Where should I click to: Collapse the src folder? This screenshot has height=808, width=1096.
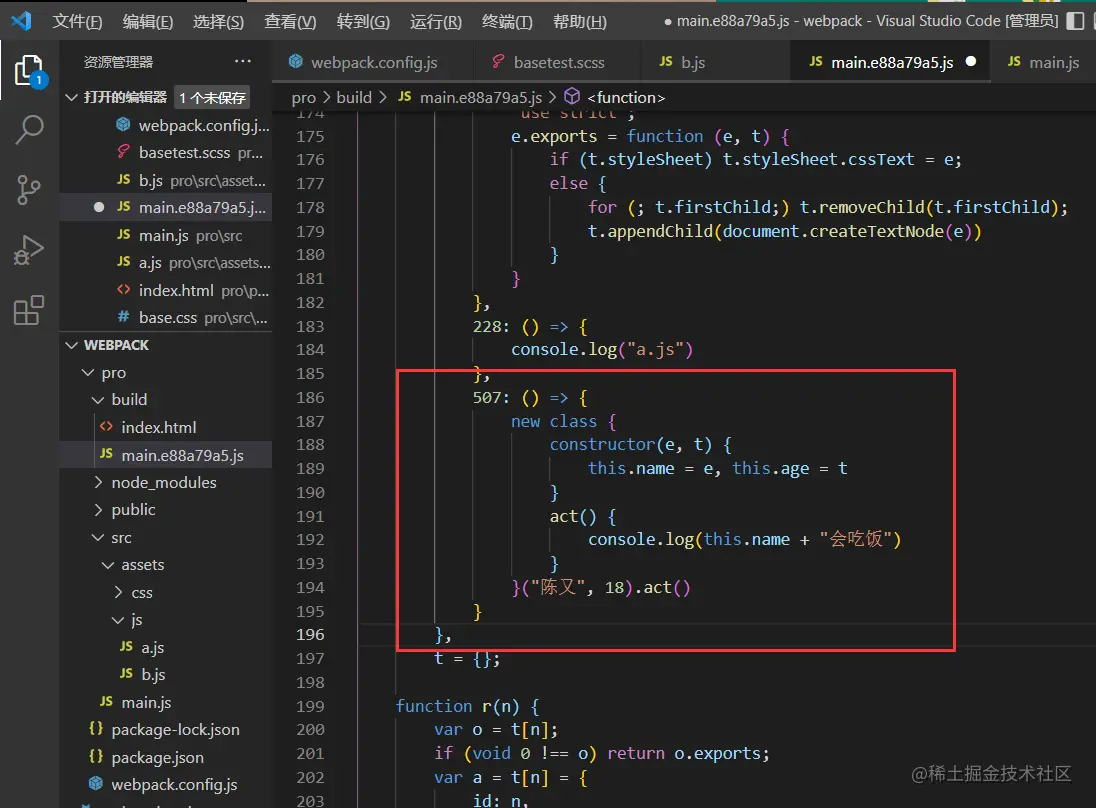pos(98,538)
